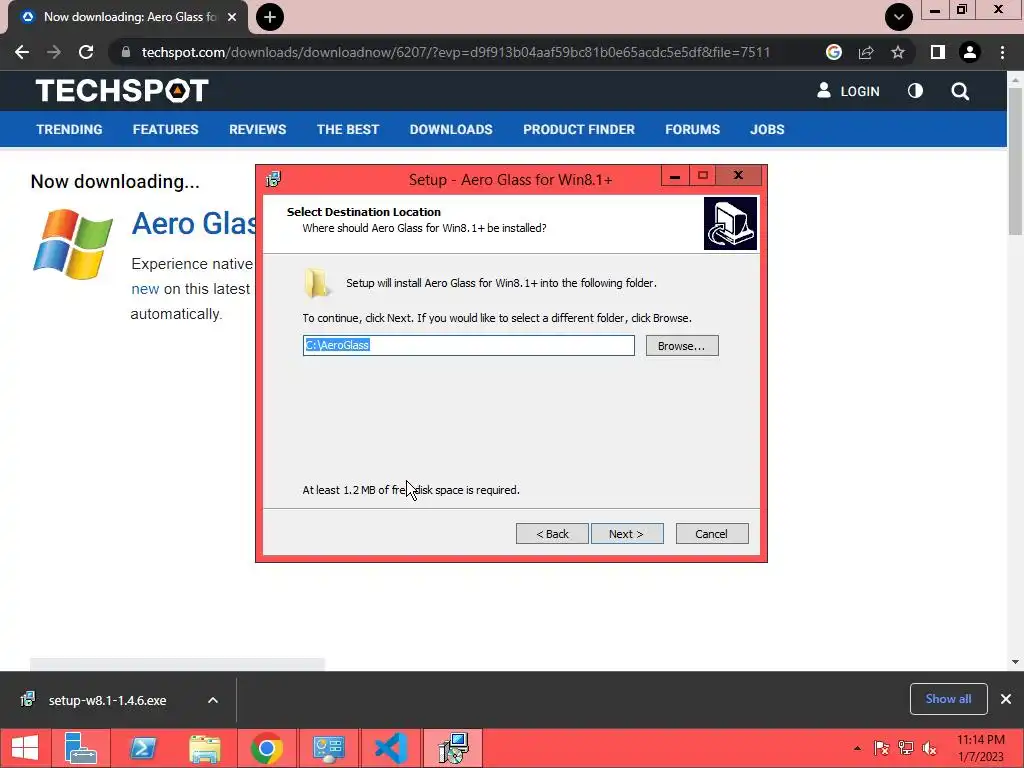Go forward using browser forward arrow
1024x768 pixels.
[x=54, y=52]
